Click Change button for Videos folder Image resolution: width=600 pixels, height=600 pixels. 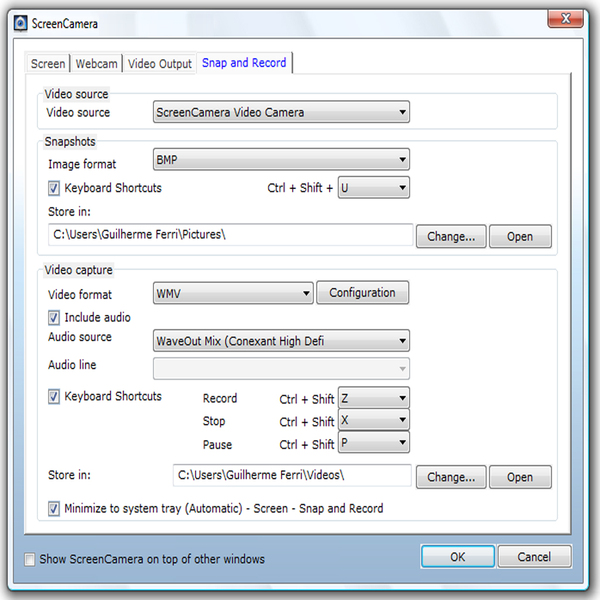(451, 477)
